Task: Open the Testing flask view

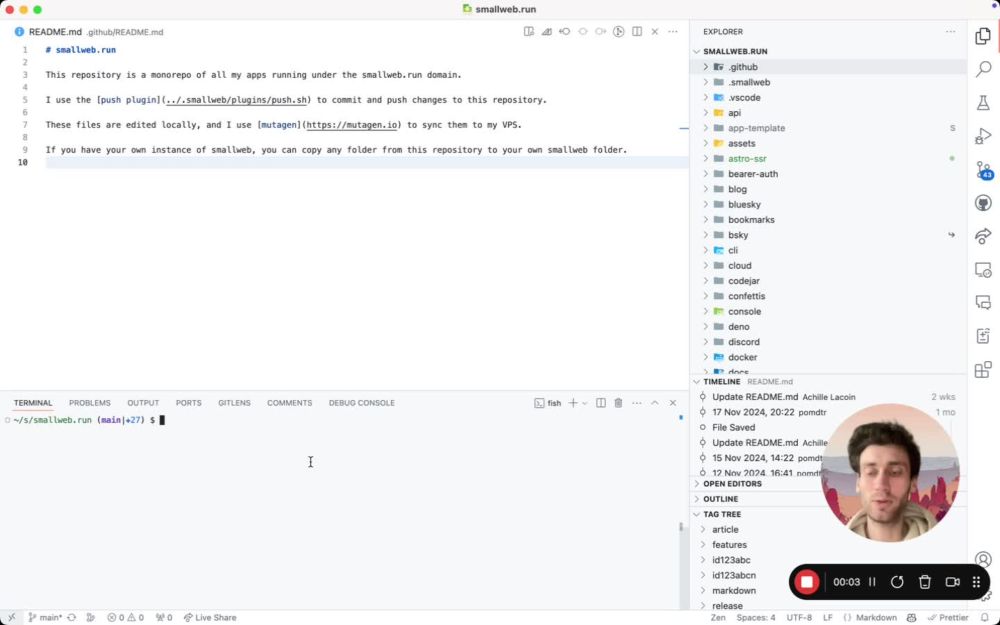Action: pos(983,103)
